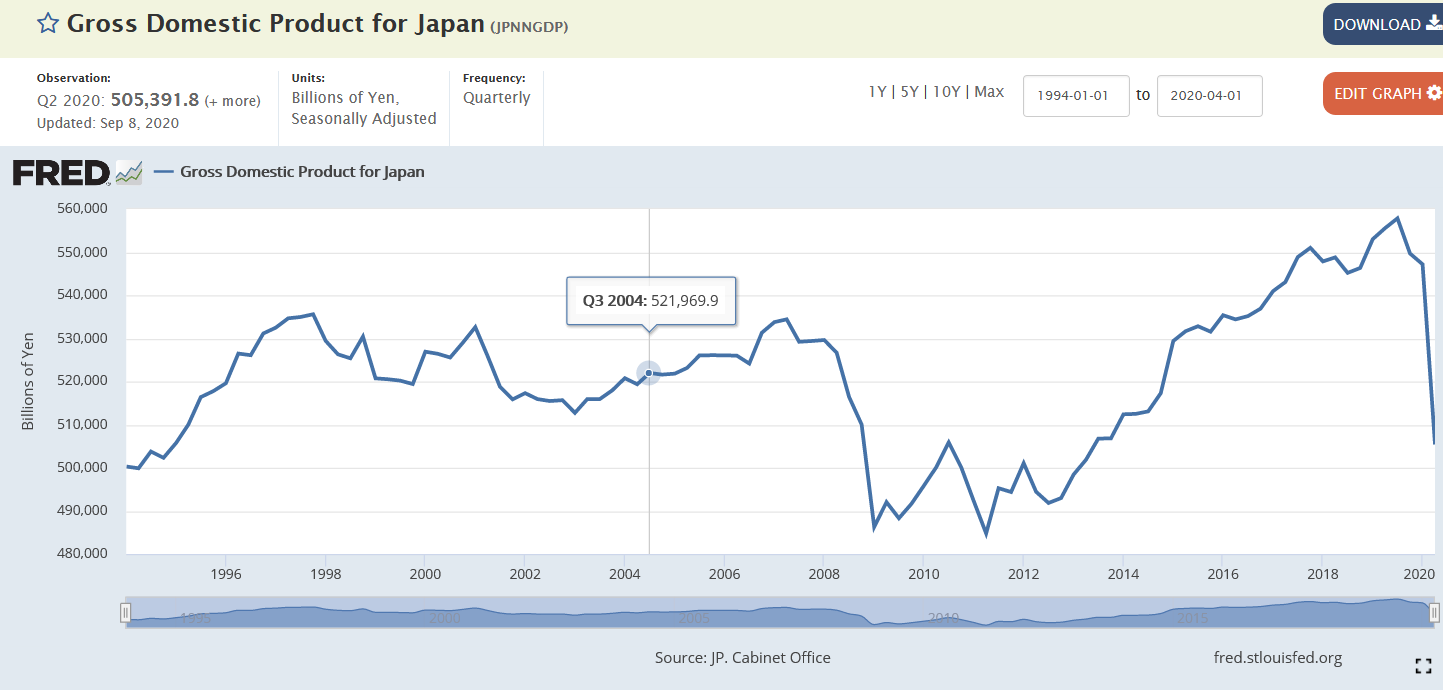The width and height of the screenshot is (1443, 690).
Task: Click the favorite star icon beside title
Action: tap(48, 23)
